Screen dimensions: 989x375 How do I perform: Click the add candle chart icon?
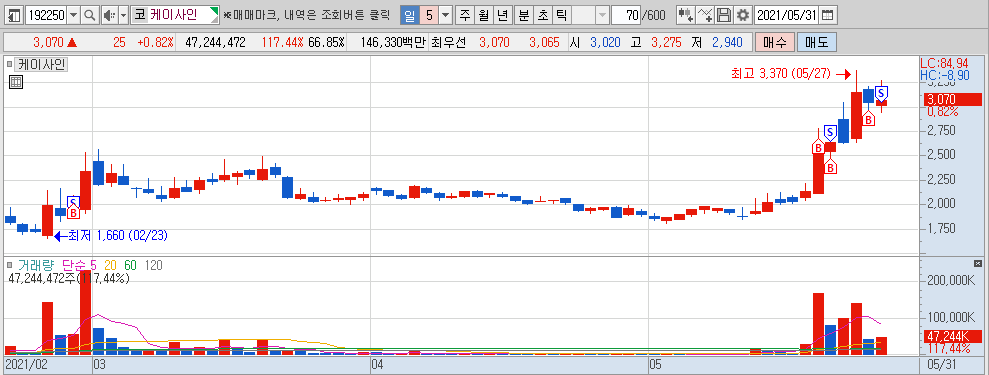pos(685,14)
